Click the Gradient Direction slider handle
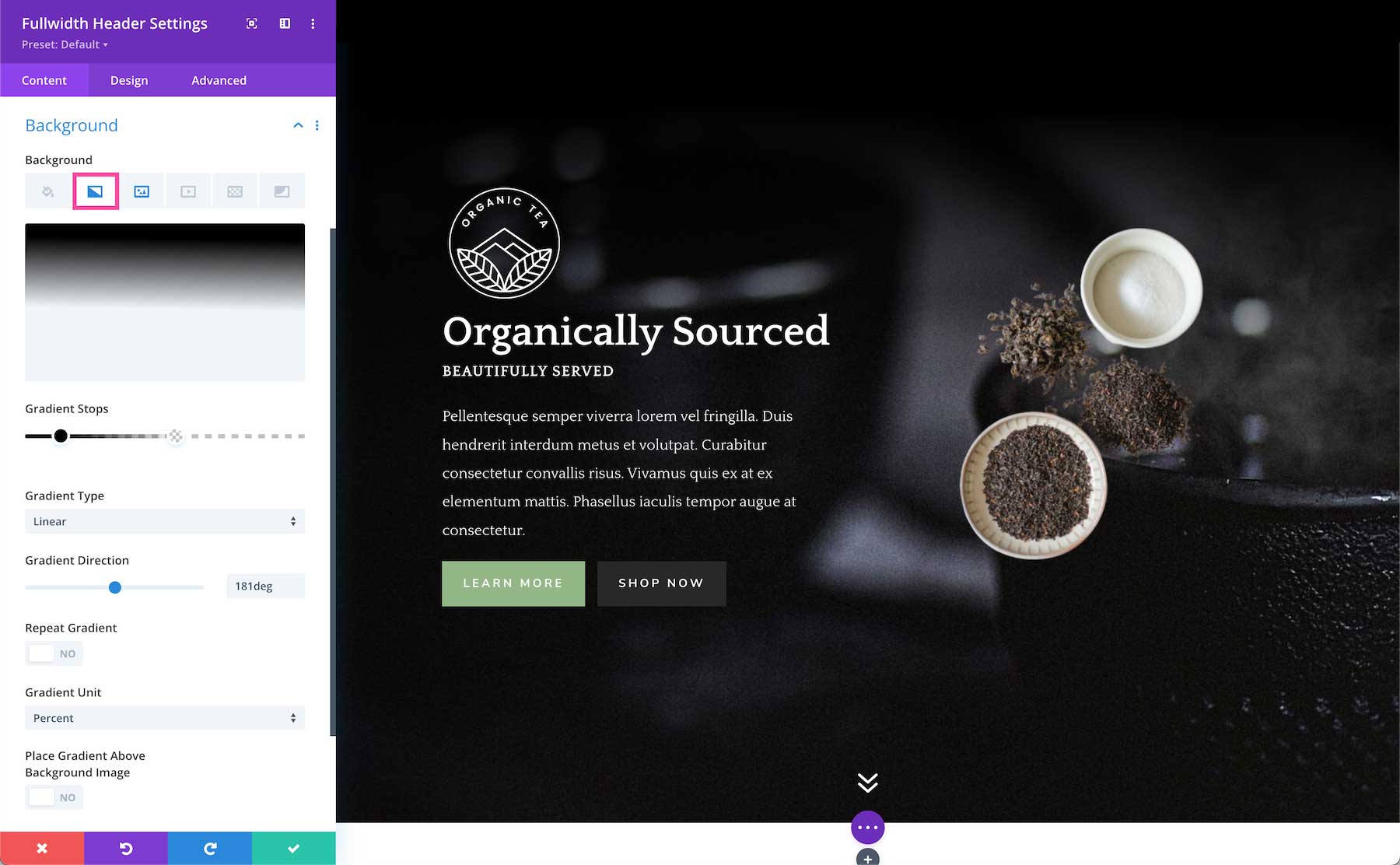Image resolution: width=1400 pixels, height=865 pixels. click(115, 587)
